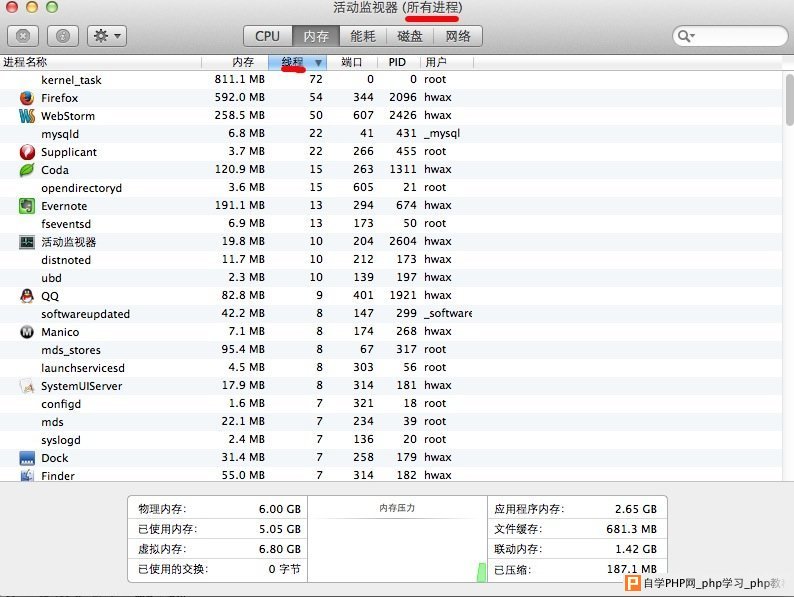Click in the search field
This screenshot has height=597, width=794.
pos(730,36)
